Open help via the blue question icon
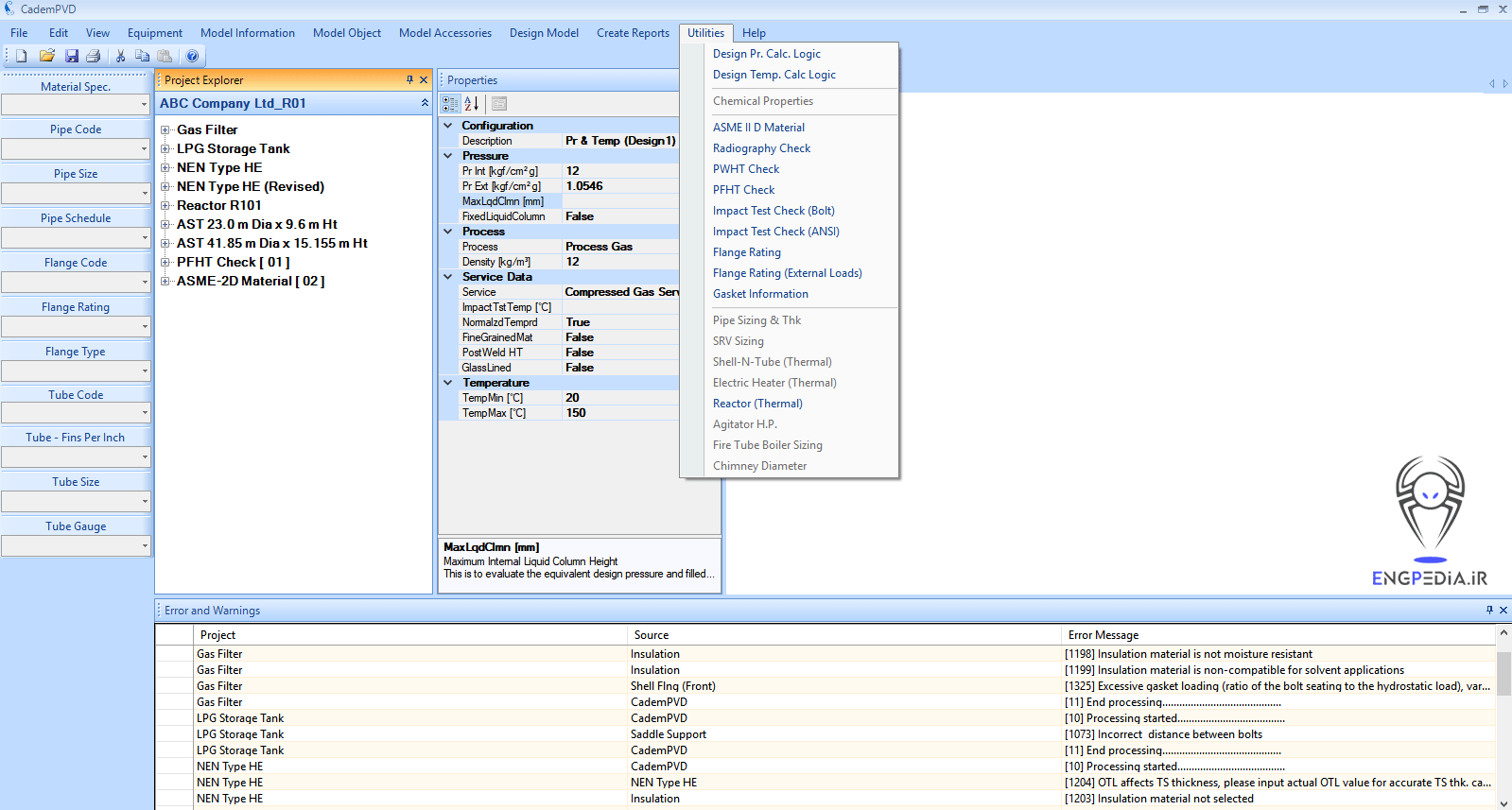The height and width of the screenshot is (810, 1512). pos(192,56)
